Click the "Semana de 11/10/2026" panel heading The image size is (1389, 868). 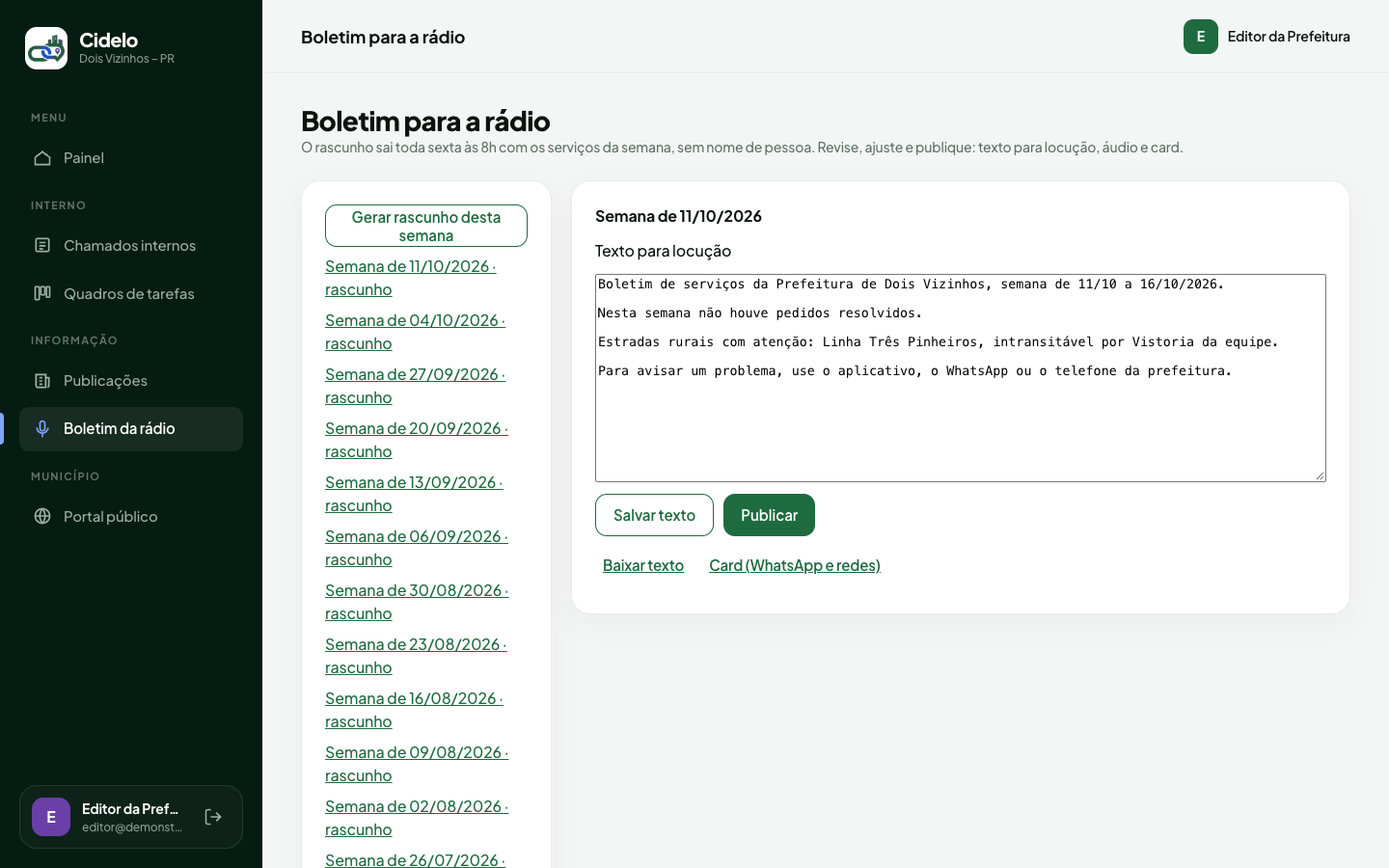tap(678, 216)
